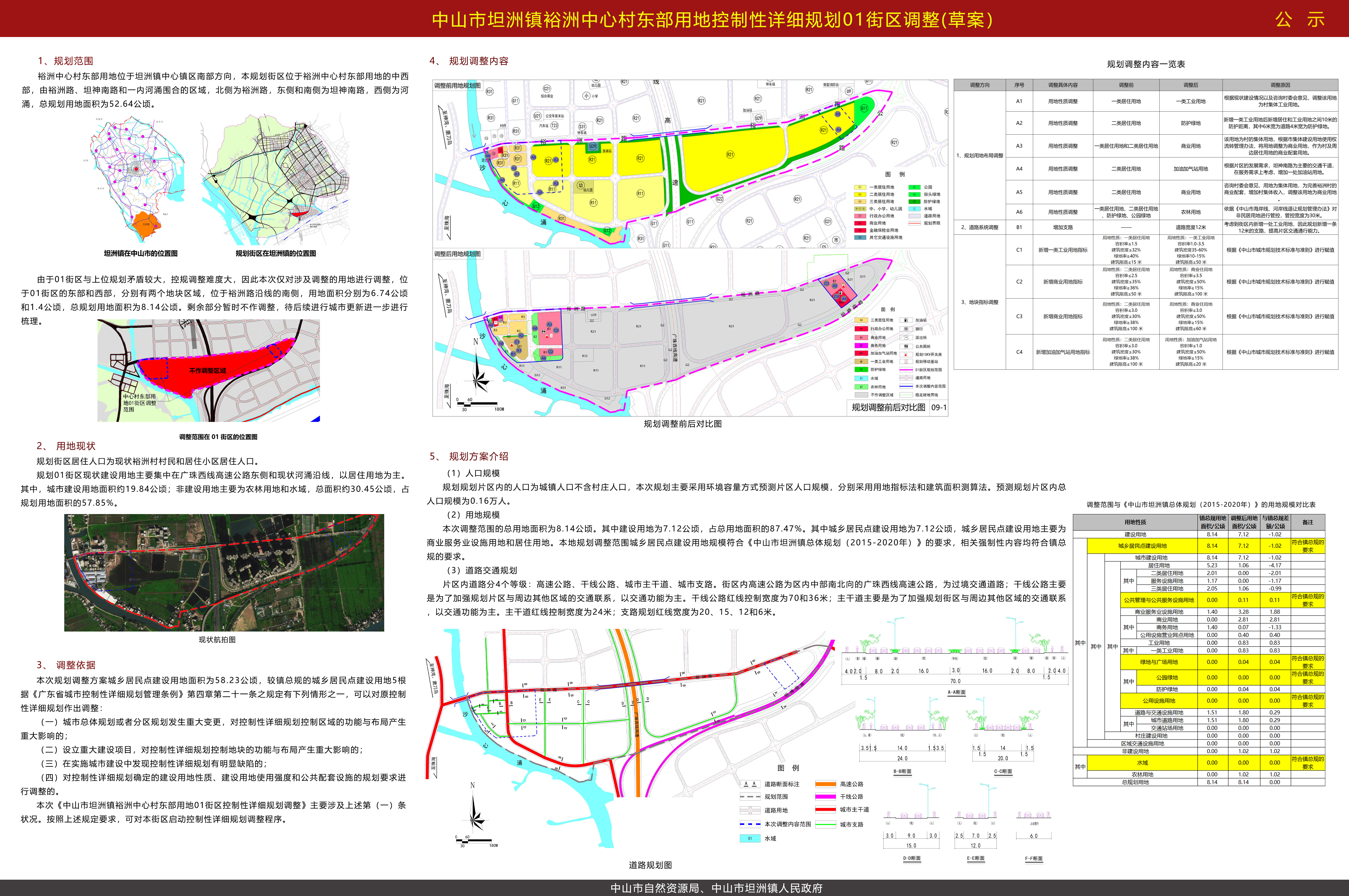Click the gas station icon in the after-adjustment legend
The height and width of the screenshot is (896, 1349).
tap(906, 320)
